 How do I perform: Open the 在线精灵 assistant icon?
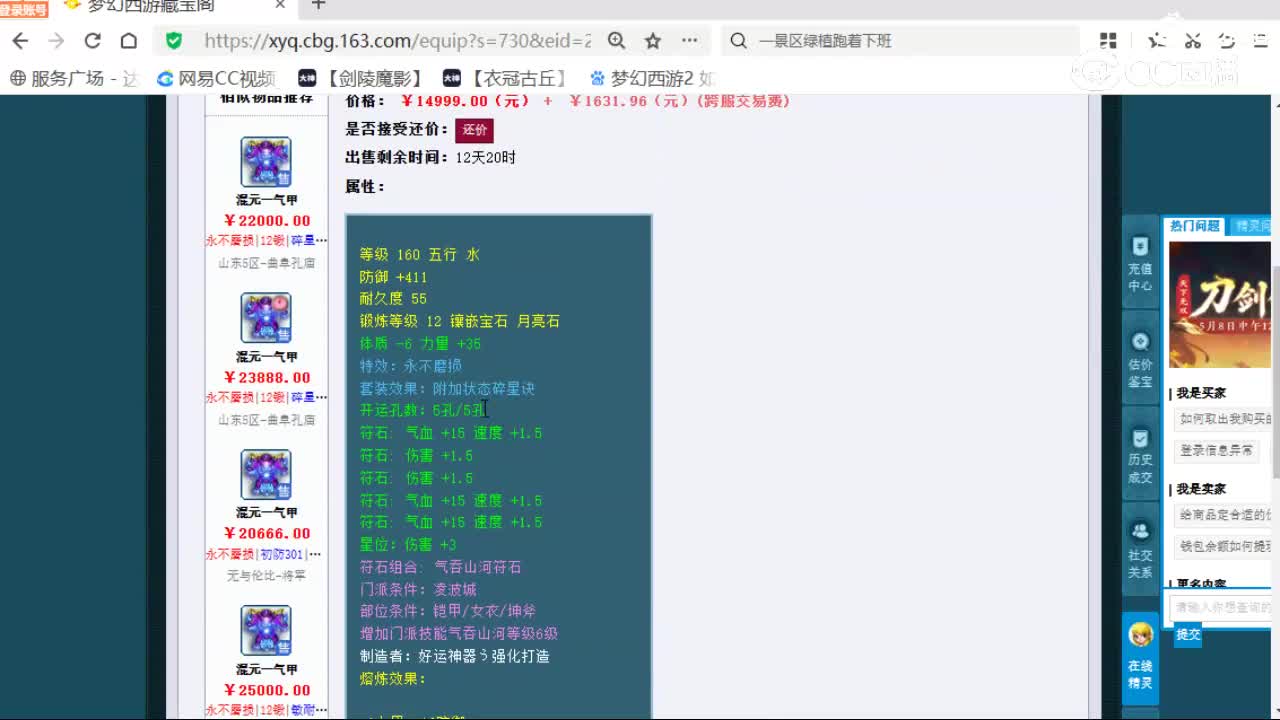point(1140,656)
